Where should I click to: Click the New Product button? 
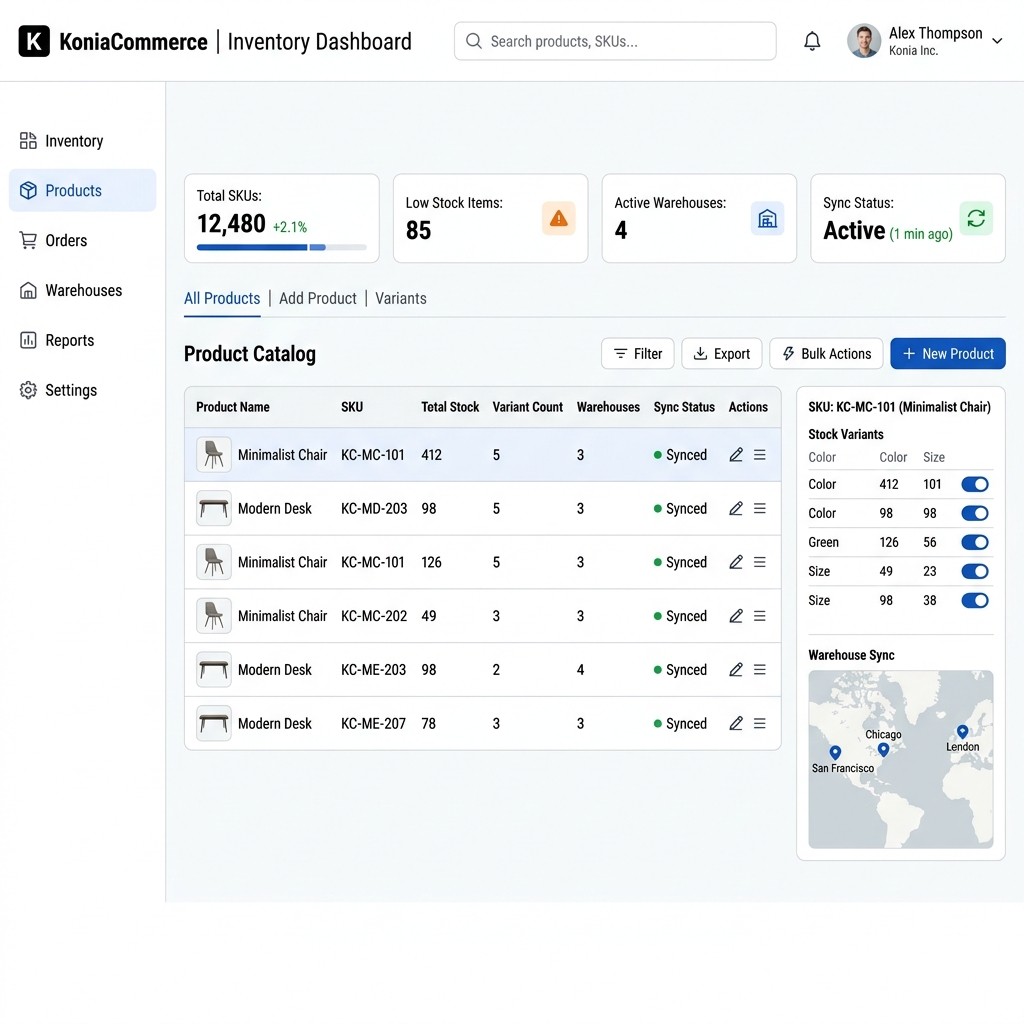(x=948, y=353)
